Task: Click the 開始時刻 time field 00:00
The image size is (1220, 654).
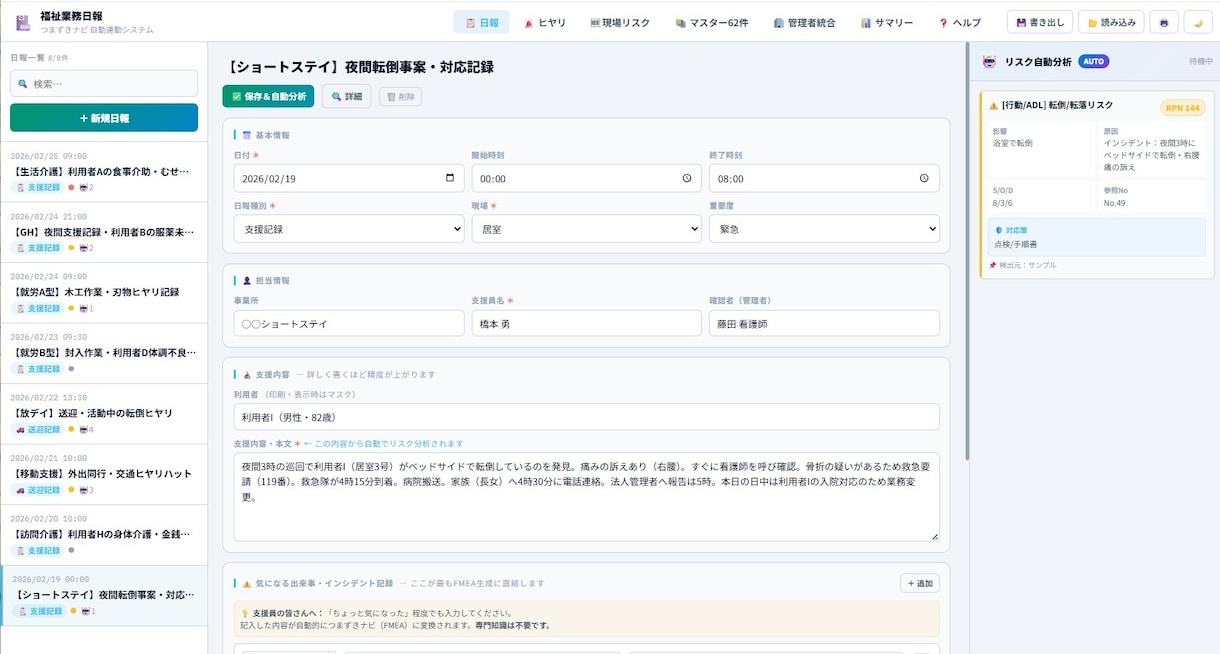Action: click(x=586, y=178)
